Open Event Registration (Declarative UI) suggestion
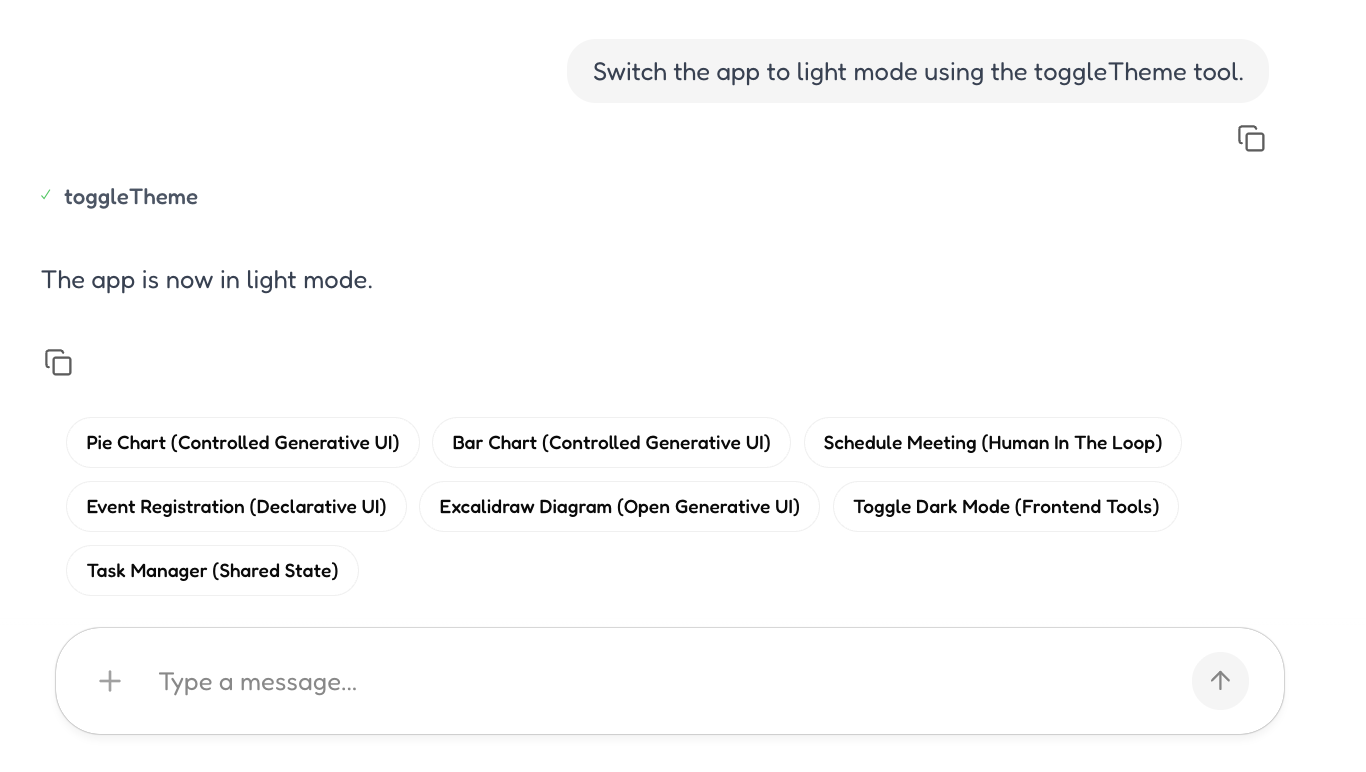The width and height of the screenshot is (1366, 772). point(236,507)
